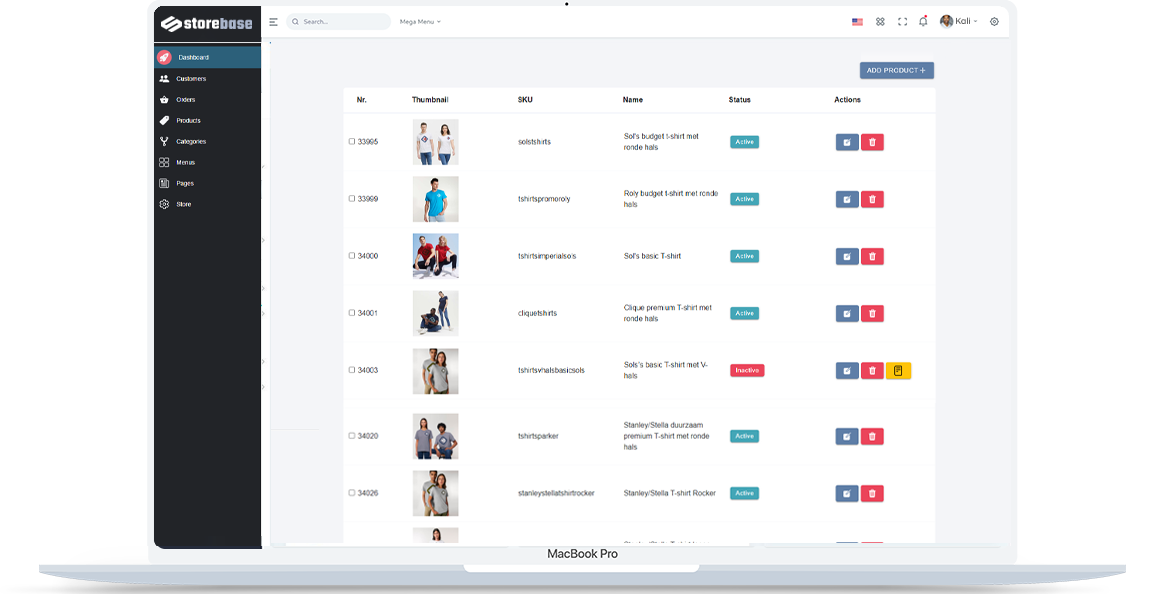The height and width of the screenshot is (594, 1175).
Task: Open thumbnail image for product 33999
Action: 435,199
